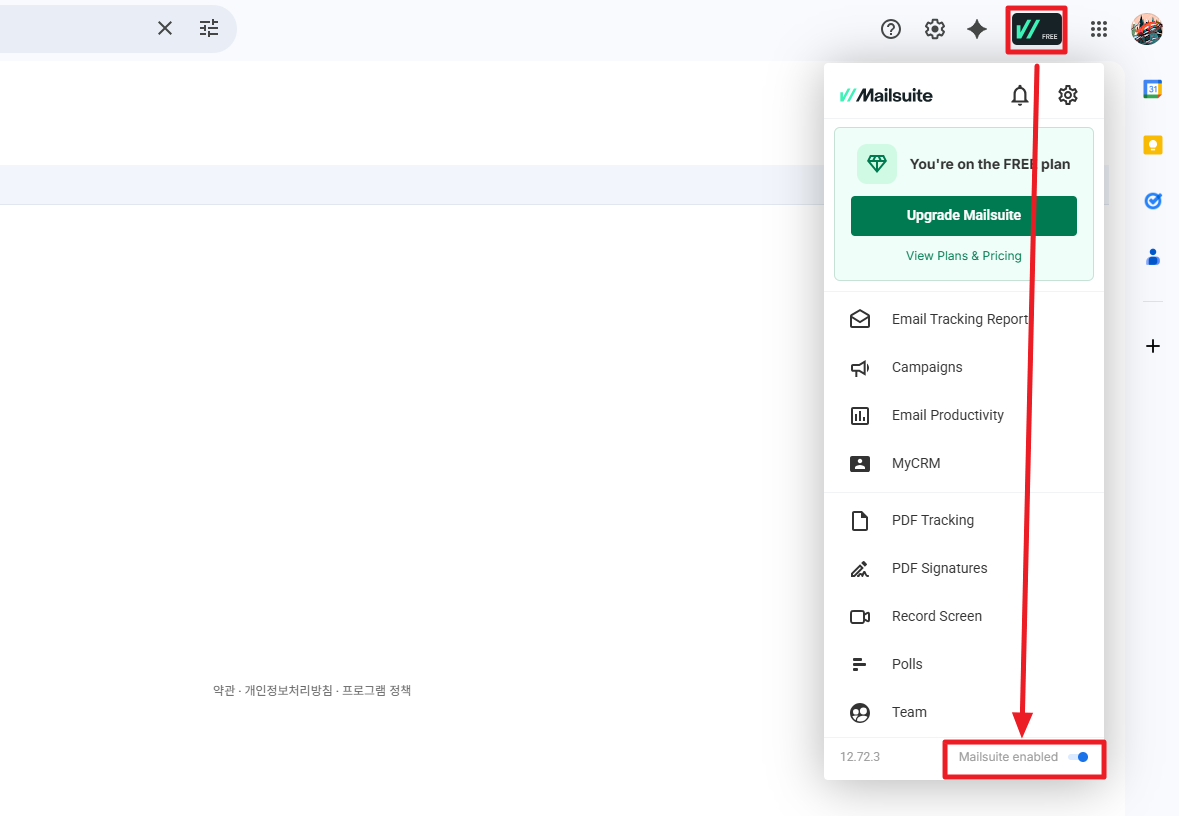Viewport: 1179px width, 816px height.
Task: Open the Google apps grid
Action: tap(1099, 29)
